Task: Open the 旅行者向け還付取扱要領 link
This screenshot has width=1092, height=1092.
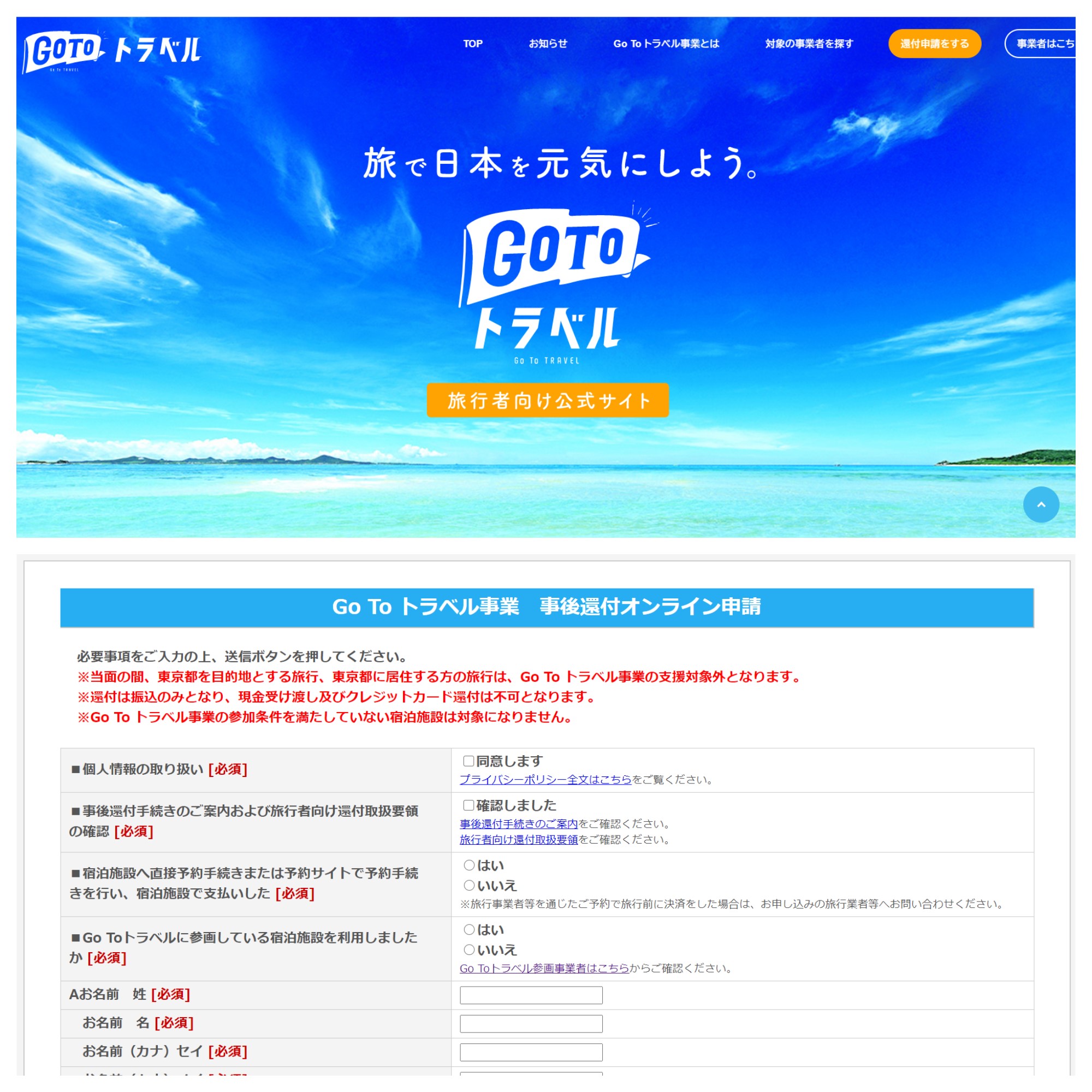Action: point(519,839)
